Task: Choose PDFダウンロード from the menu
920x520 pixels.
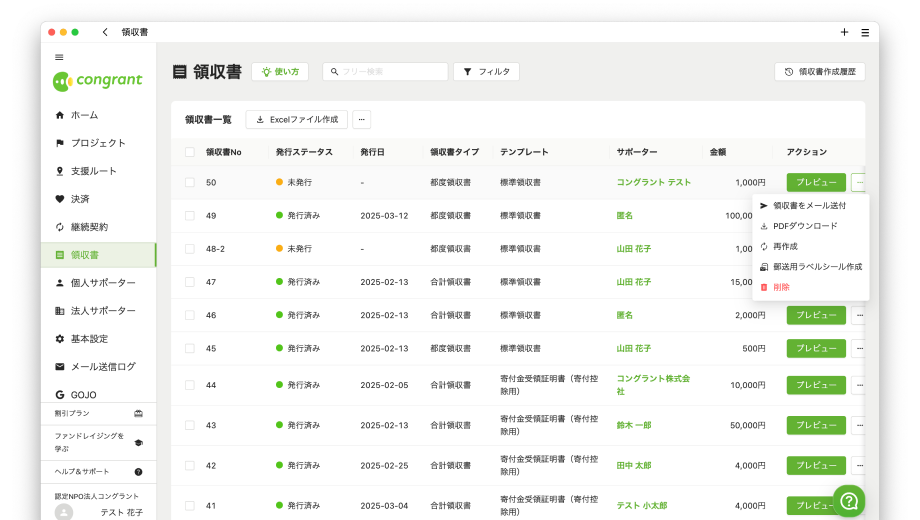Action: point(810,226)
